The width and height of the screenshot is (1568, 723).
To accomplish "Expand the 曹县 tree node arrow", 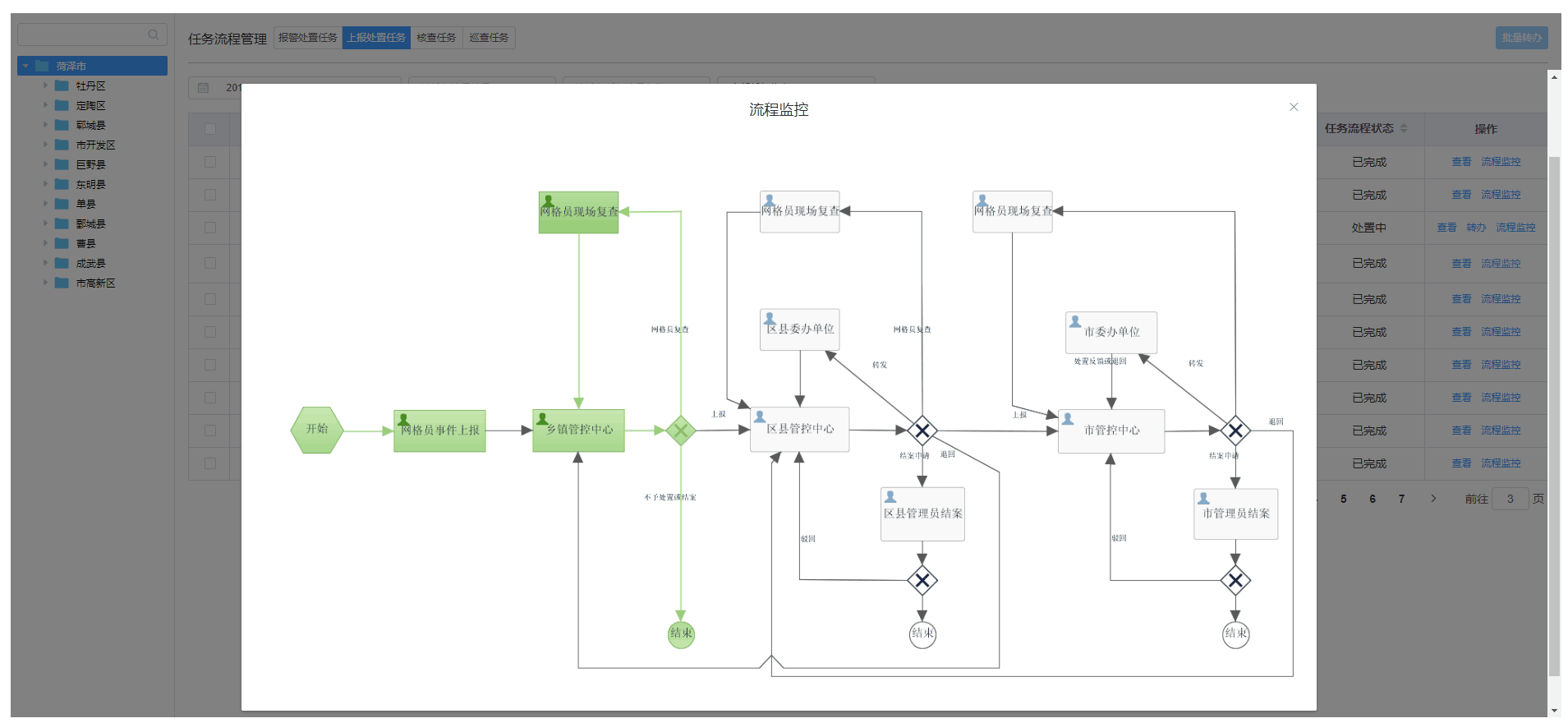I will pyautogui.click(x=45, y=243).
